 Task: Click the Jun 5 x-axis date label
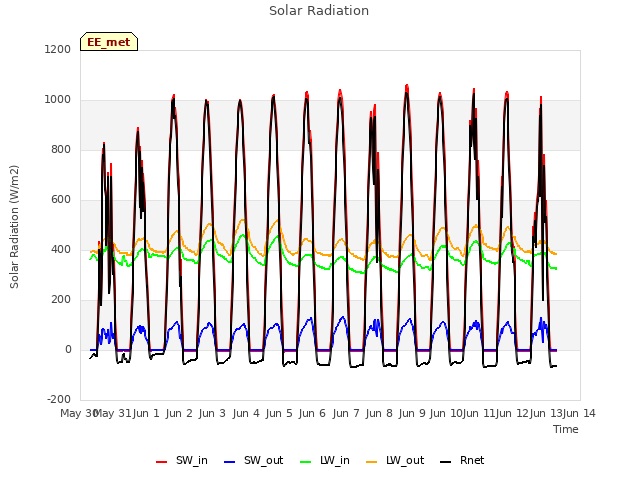[x=279, y=413]
